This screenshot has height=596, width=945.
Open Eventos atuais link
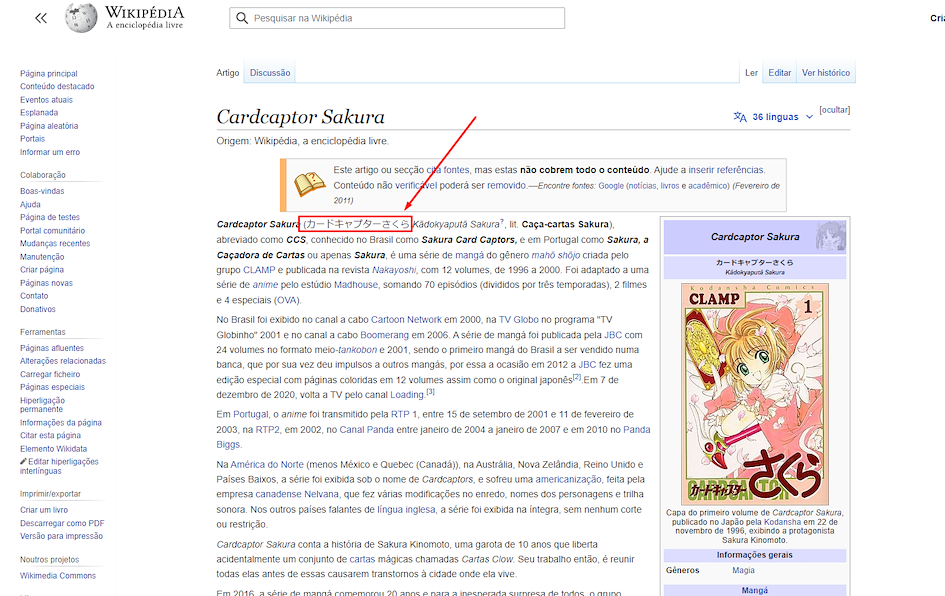coord(46,100)
